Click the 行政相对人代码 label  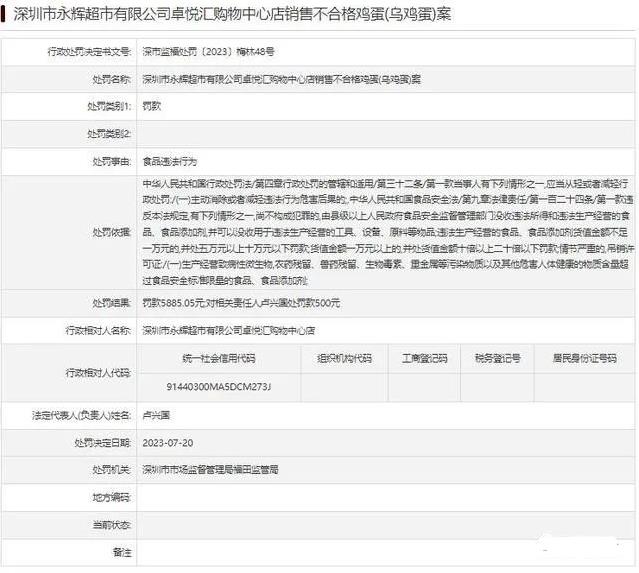coord(98,373)
